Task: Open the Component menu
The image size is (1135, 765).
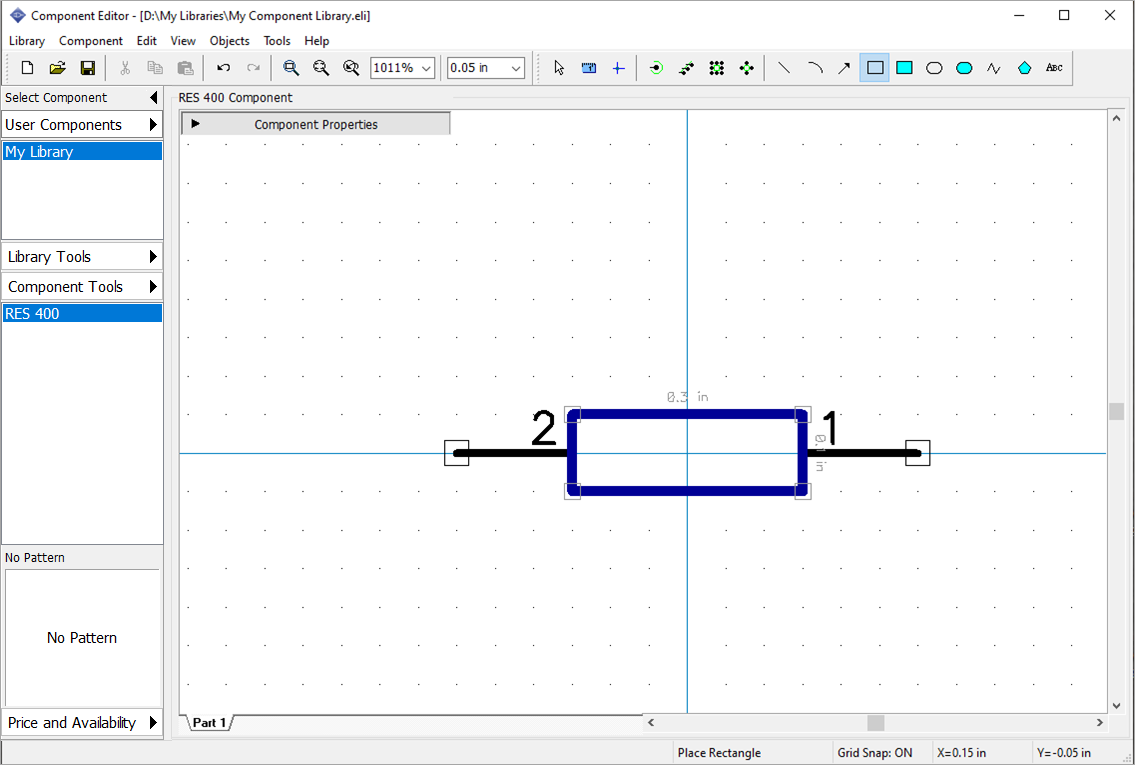Action: (x=91, y=41)
